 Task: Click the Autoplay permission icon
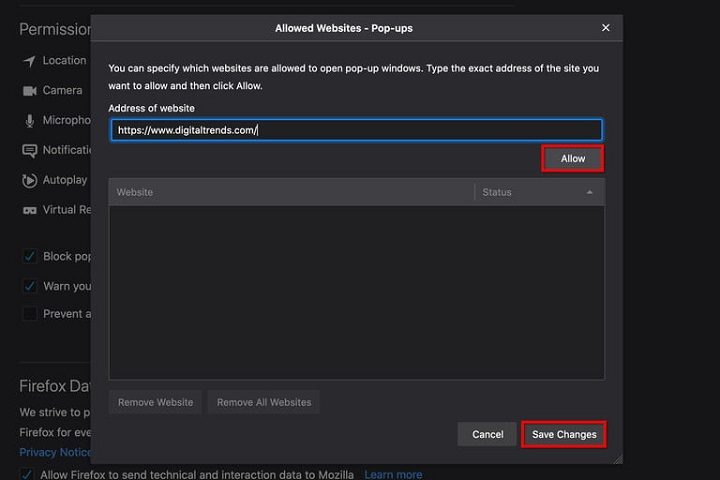click(29, 181)
